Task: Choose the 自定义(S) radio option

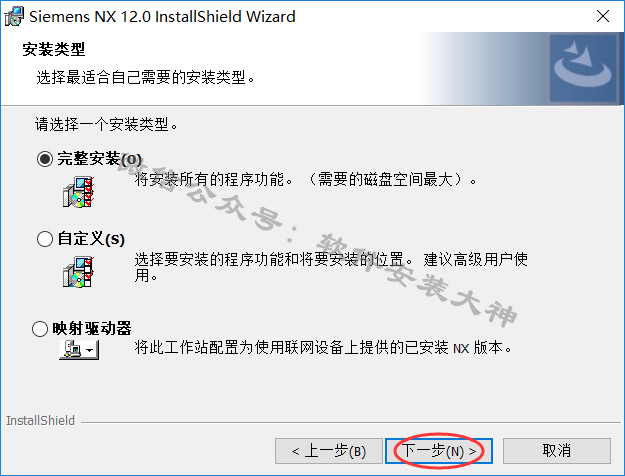Action: click(x=45, y=239)
